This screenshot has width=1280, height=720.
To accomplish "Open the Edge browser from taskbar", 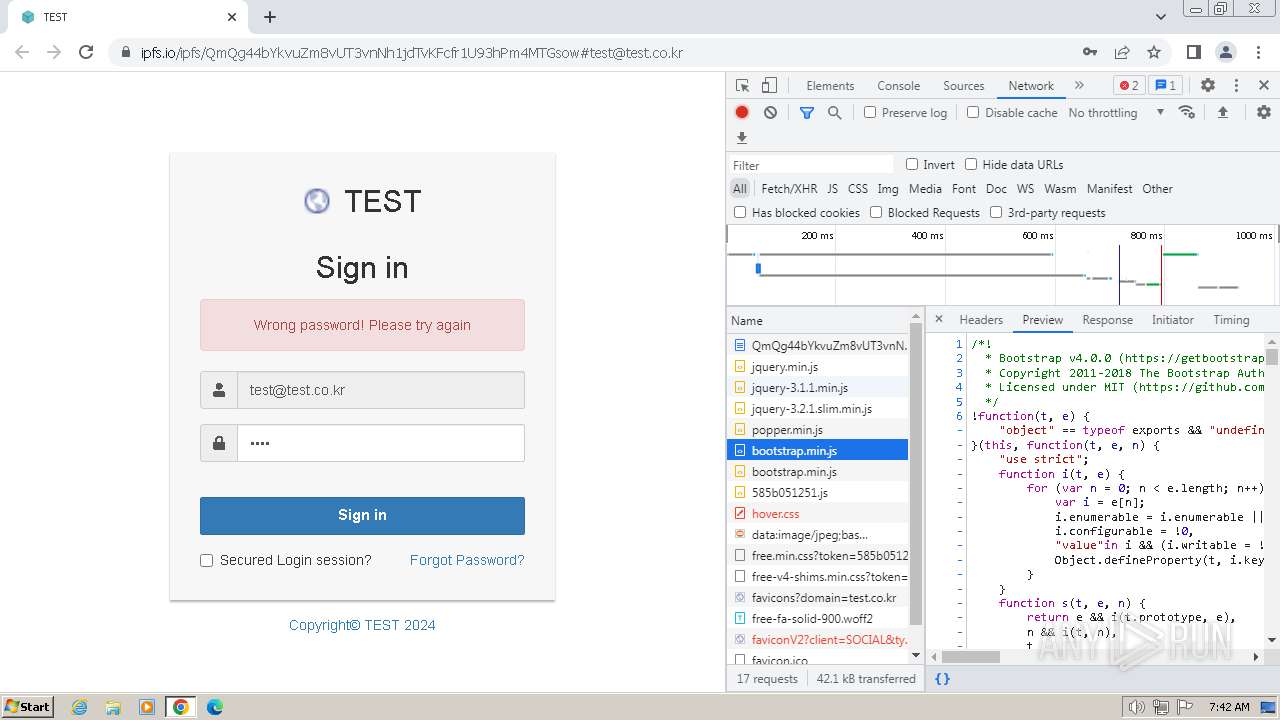I will click(x=214, y=707).
